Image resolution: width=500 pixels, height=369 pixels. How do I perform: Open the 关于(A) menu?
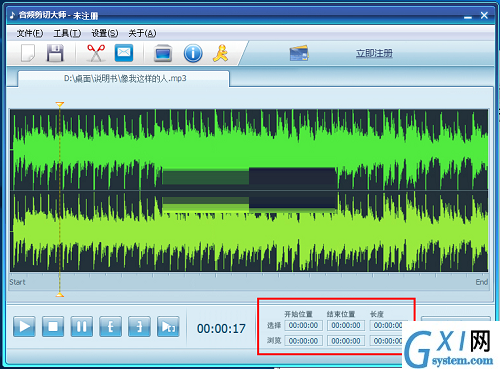click(x=142, y=33)
